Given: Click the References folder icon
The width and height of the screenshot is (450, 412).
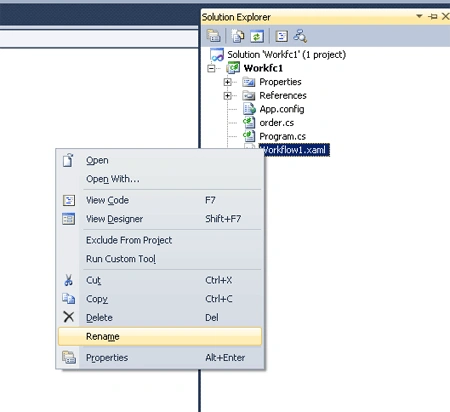Looking at the screenshot, I should pos(249,96).
